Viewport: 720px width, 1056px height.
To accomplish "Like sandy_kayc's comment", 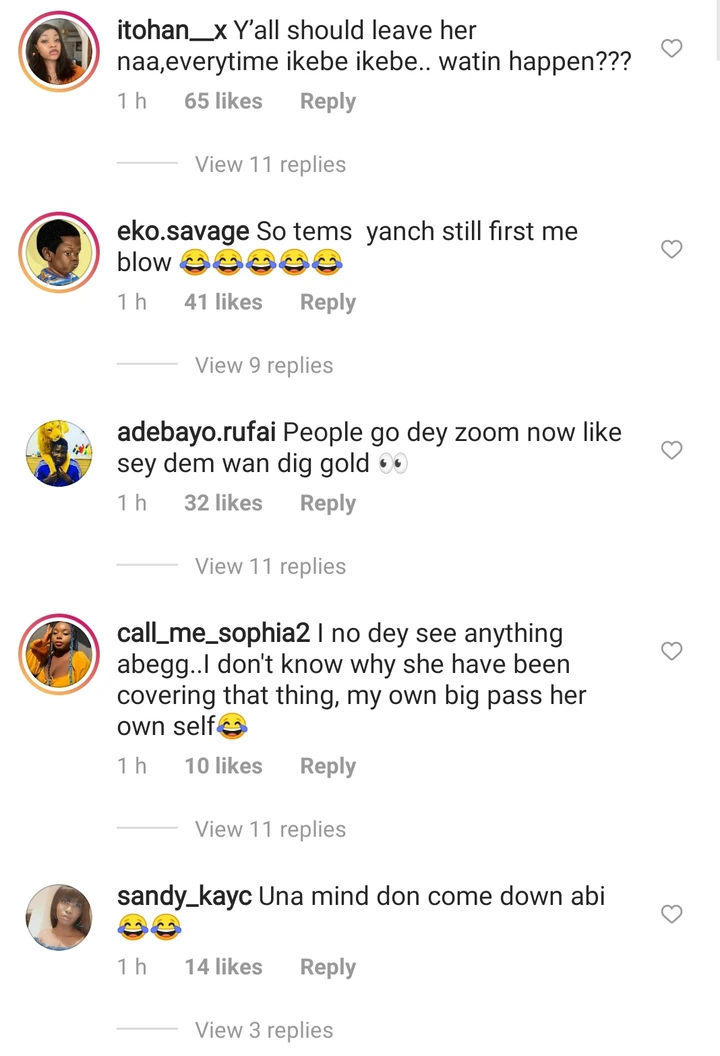I will [673, 914].
